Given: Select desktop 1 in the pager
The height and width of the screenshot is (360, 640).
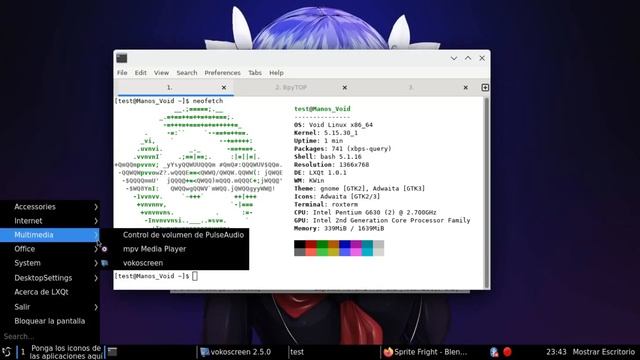Looking at the screenshot, I should [23, 352].
